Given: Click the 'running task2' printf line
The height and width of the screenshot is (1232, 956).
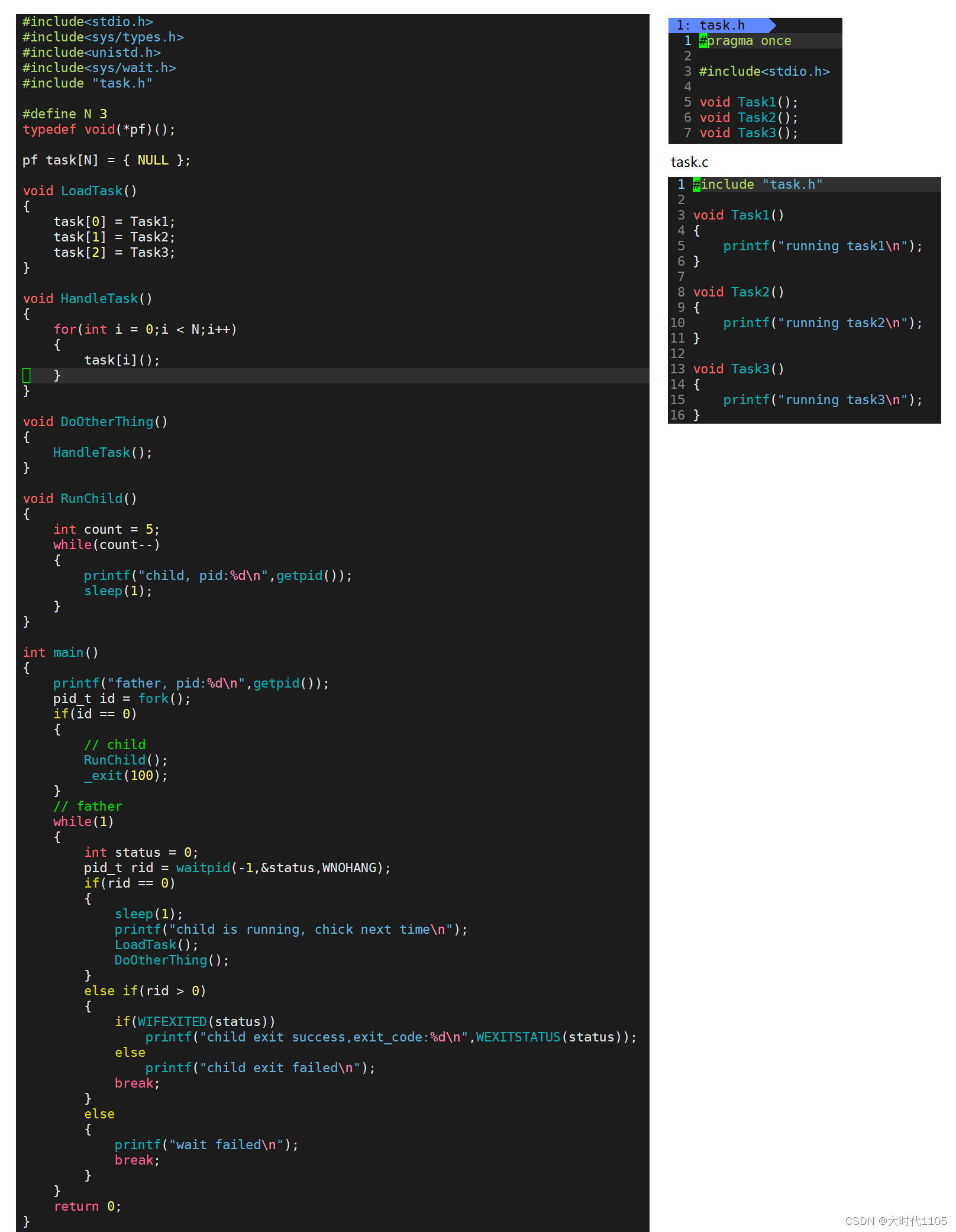Looking at the screenshot, I should point(823,323).
